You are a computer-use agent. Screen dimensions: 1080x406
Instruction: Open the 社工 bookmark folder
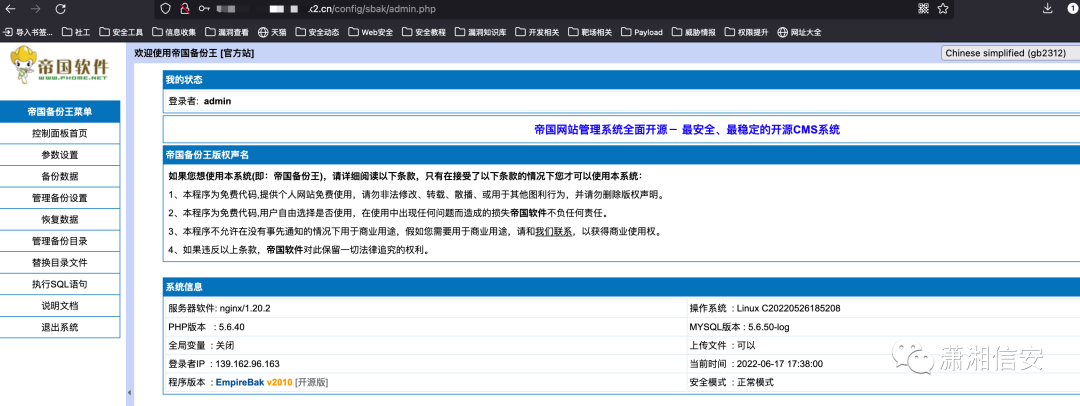click(76, 32)
